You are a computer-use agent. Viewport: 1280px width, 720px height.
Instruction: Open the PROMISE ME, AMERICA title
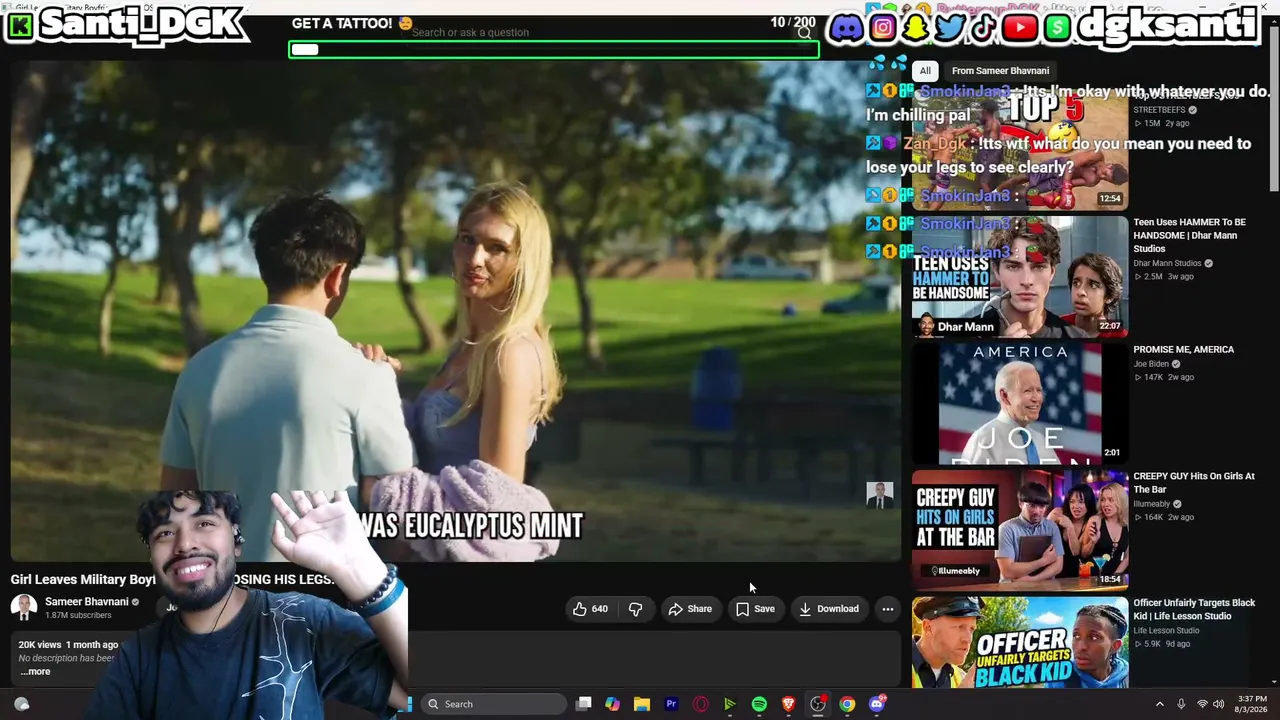click(1183, 350)
